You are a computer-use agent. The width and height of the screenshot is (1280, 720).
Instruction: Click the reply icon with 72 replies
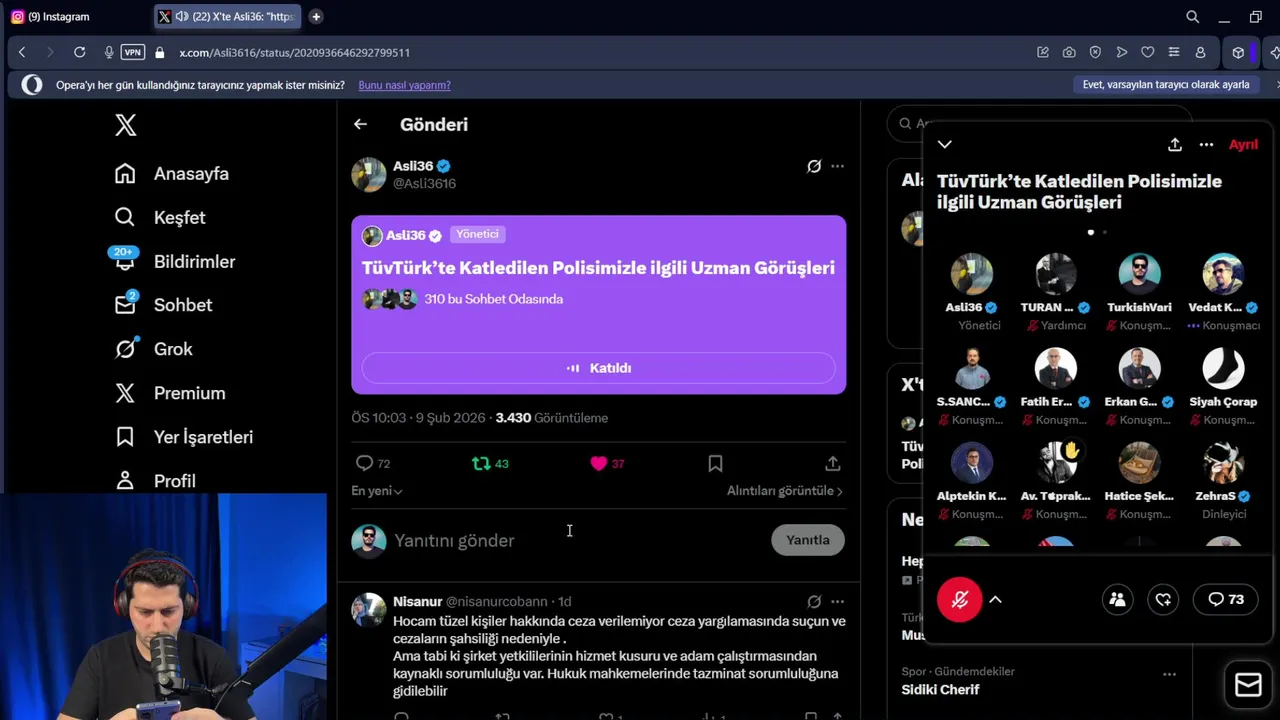[365, 463]
